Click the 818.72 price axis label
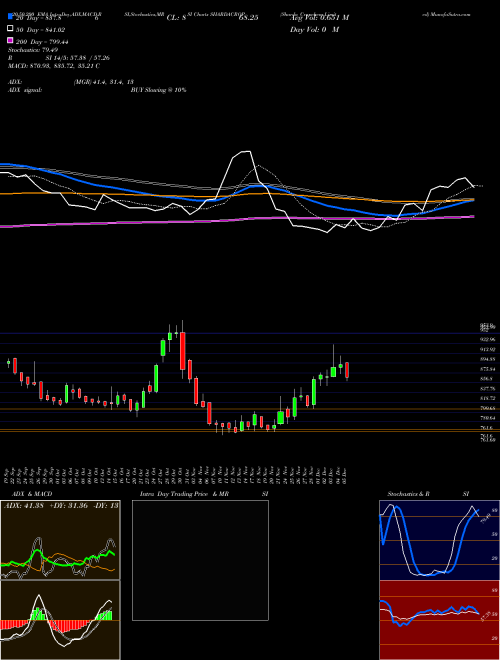 coord(488,398)
